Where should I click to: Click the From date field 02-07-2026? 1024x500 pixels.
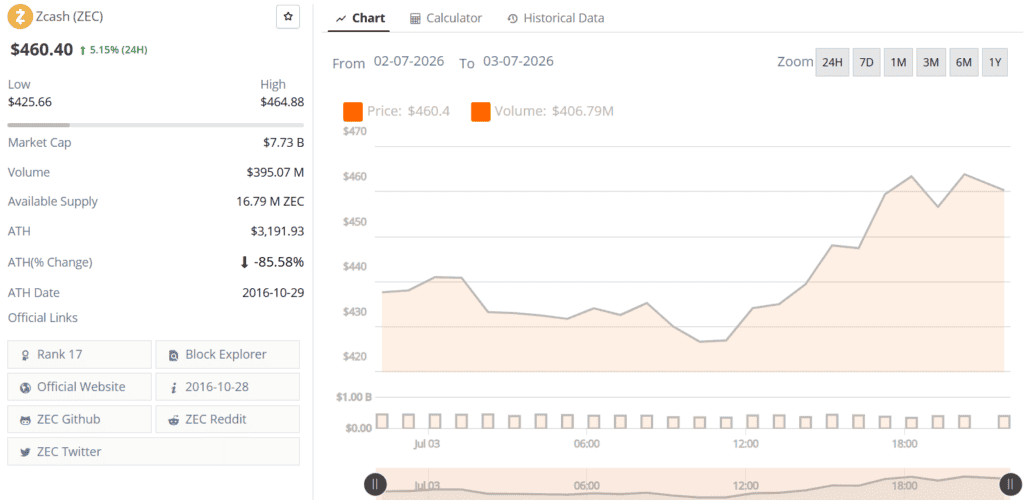(409, 61)
